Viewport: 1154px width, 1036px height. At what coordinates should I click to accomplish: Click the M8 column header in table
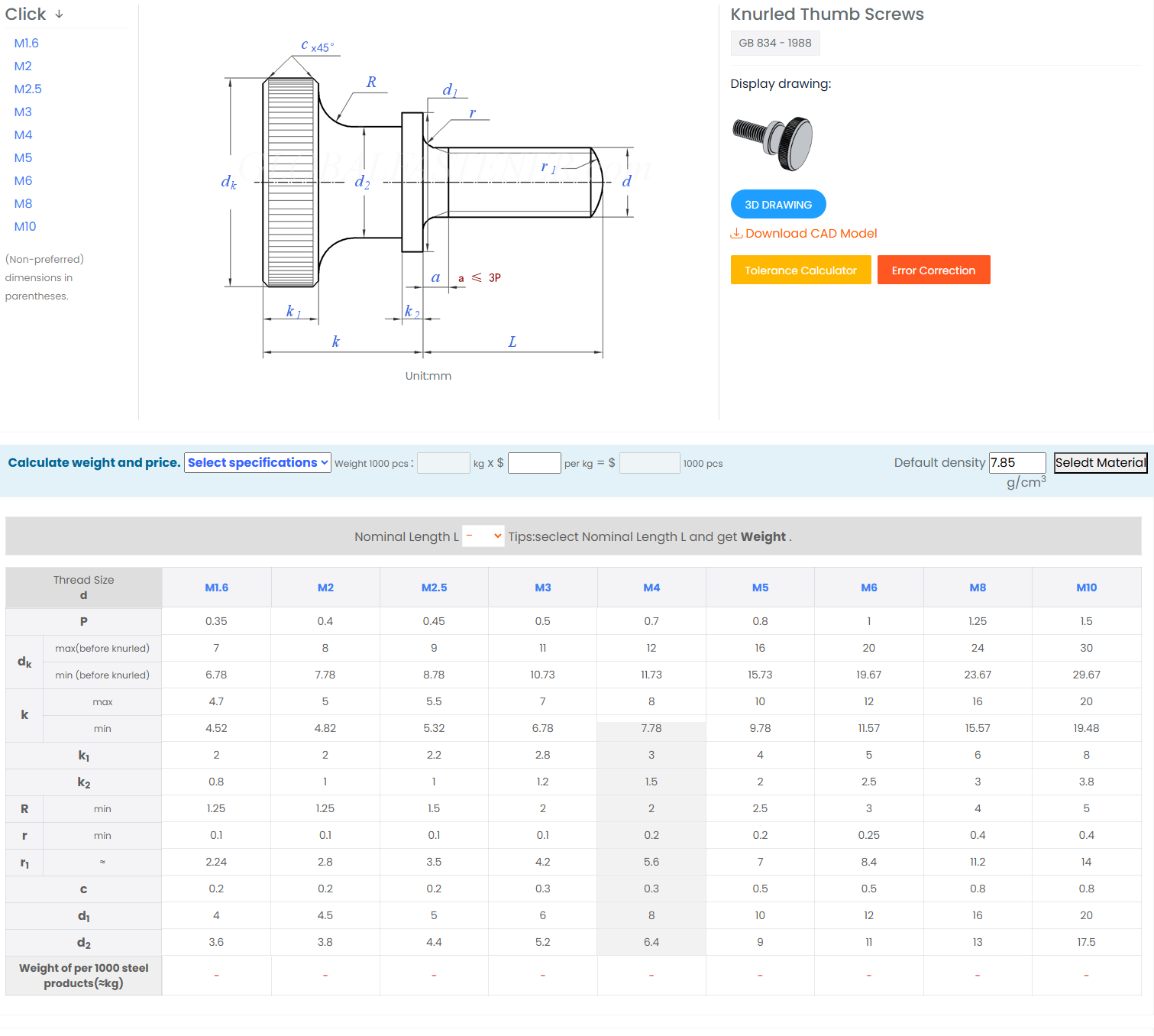click(978, 588)
